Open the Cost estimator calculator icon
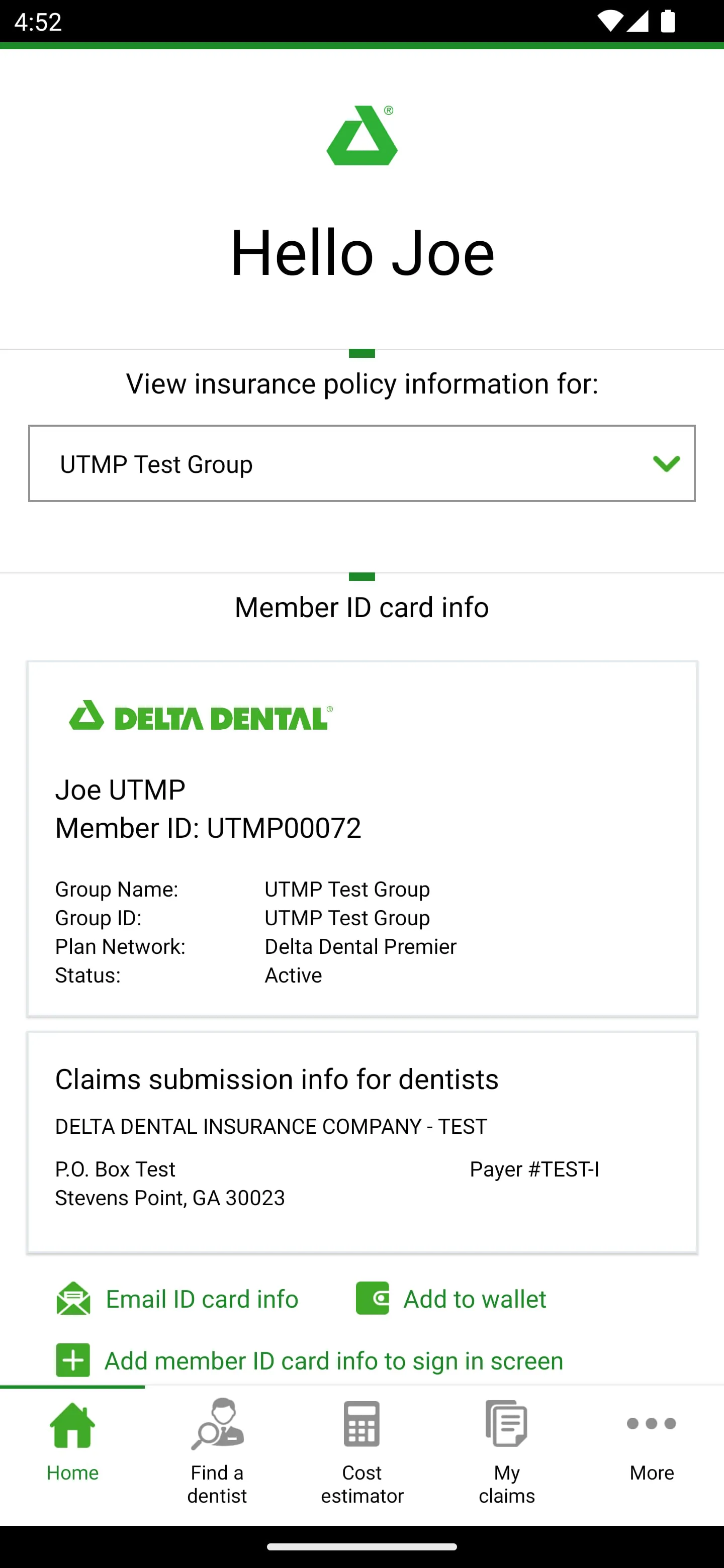 (361, 1424)
